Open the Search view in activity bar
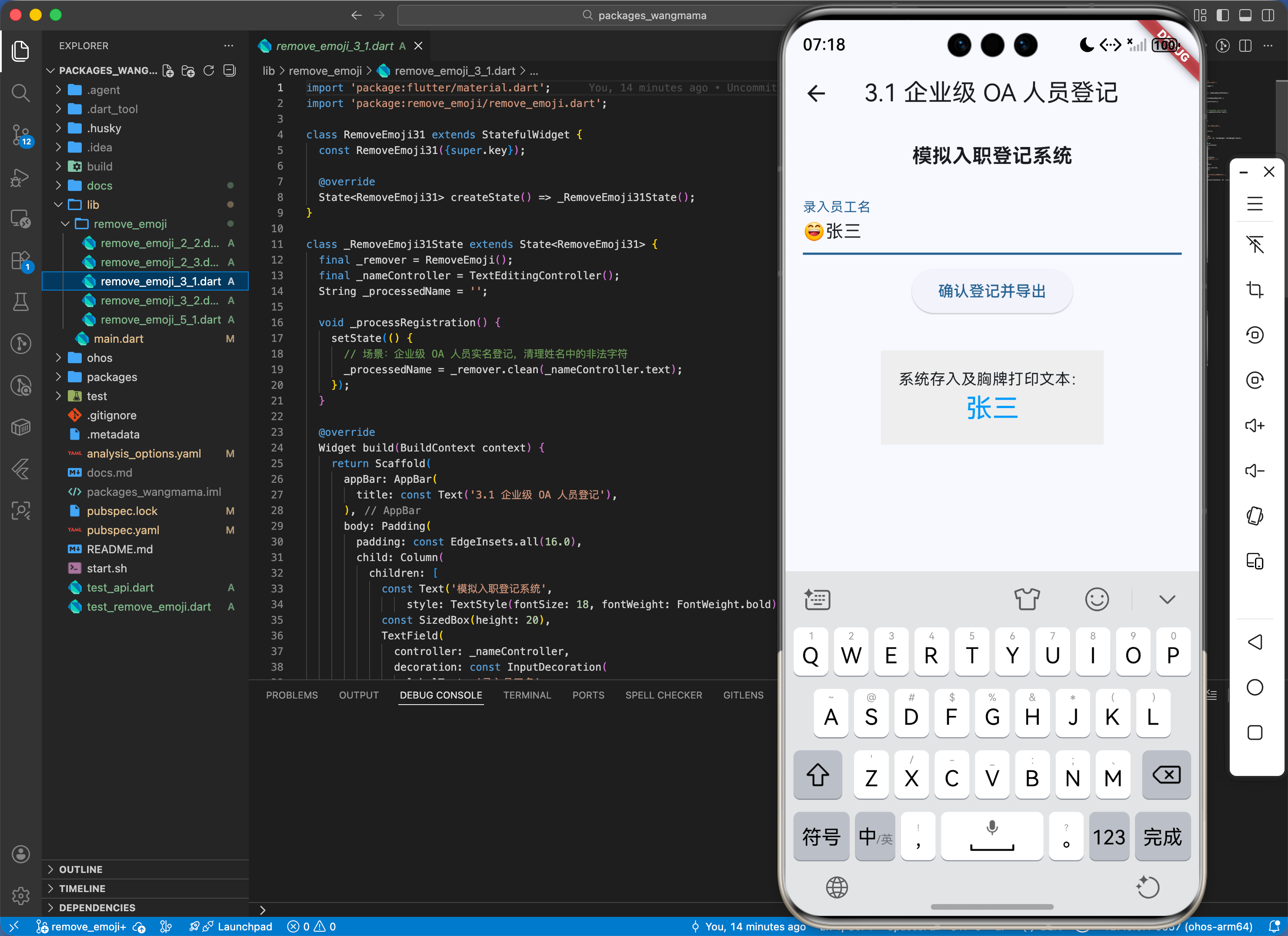 click(20, 93)
